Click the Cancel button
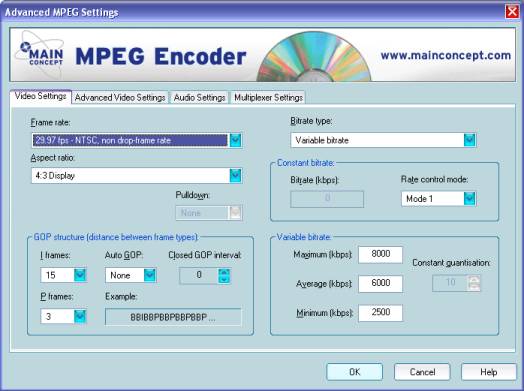524x391 pixels. (422, 372)
